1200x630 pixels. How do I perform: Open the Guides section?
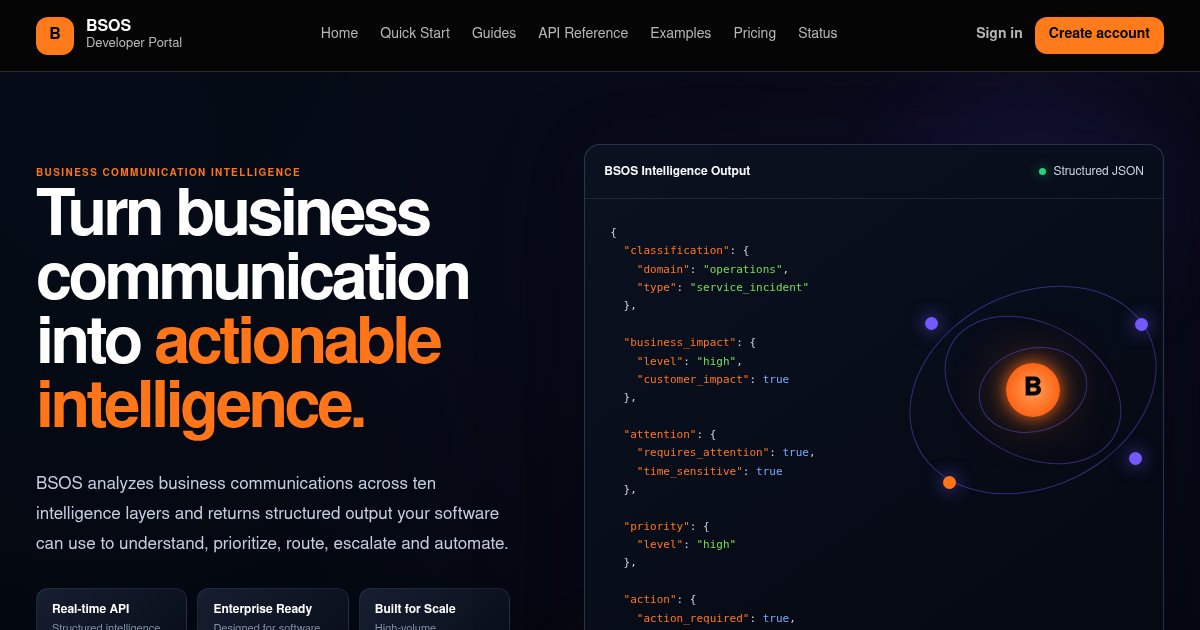[494, 33]
